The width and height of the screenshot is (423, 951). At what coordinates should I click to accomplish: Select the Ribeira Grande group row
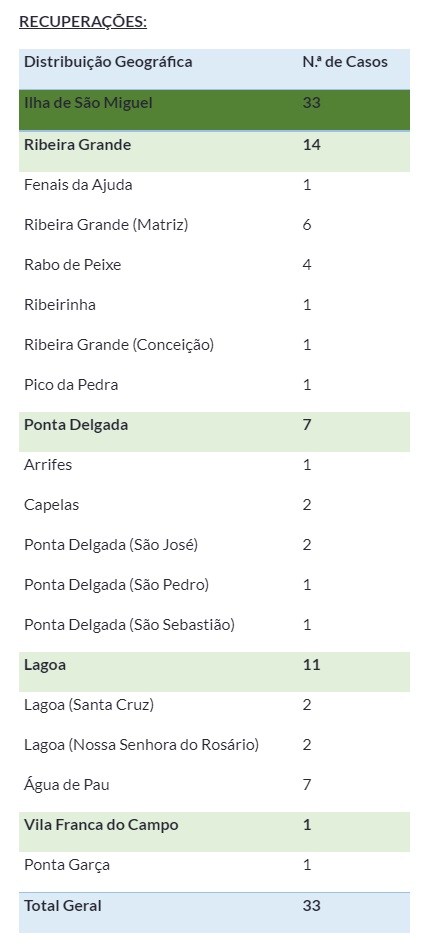(x=214, y=152)
